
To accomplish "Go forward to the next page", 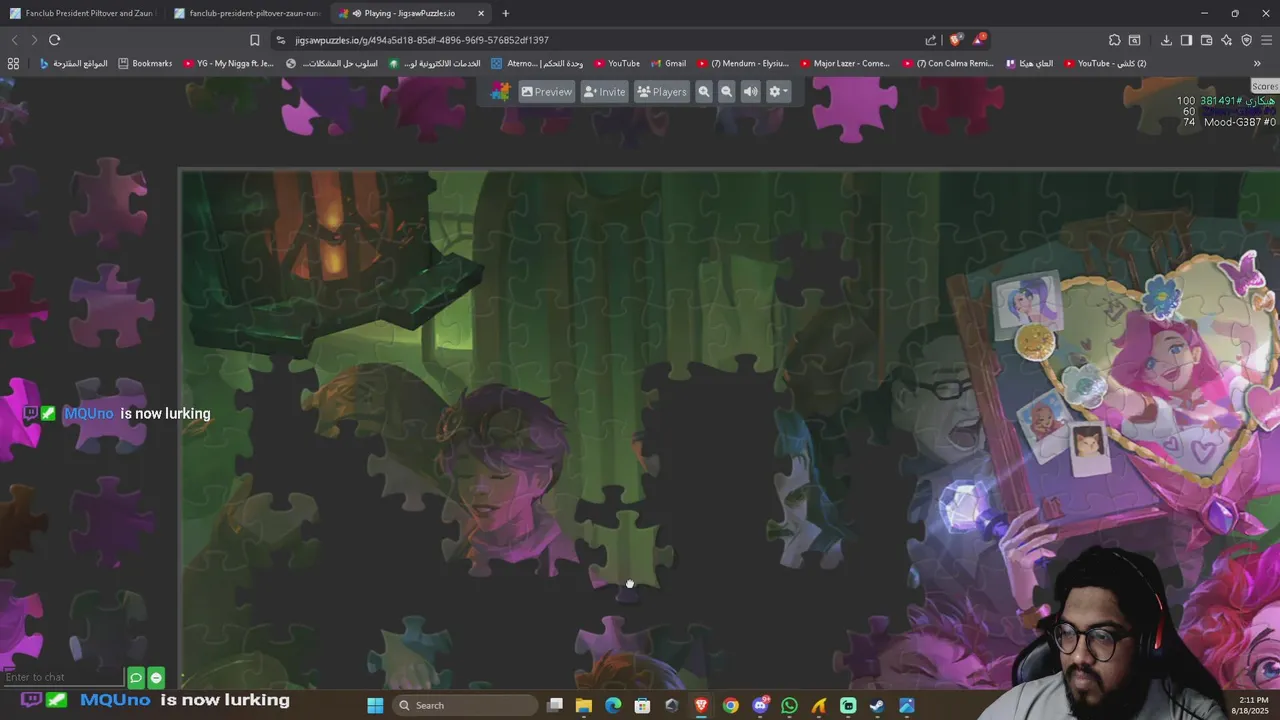I will click(34, 40).
